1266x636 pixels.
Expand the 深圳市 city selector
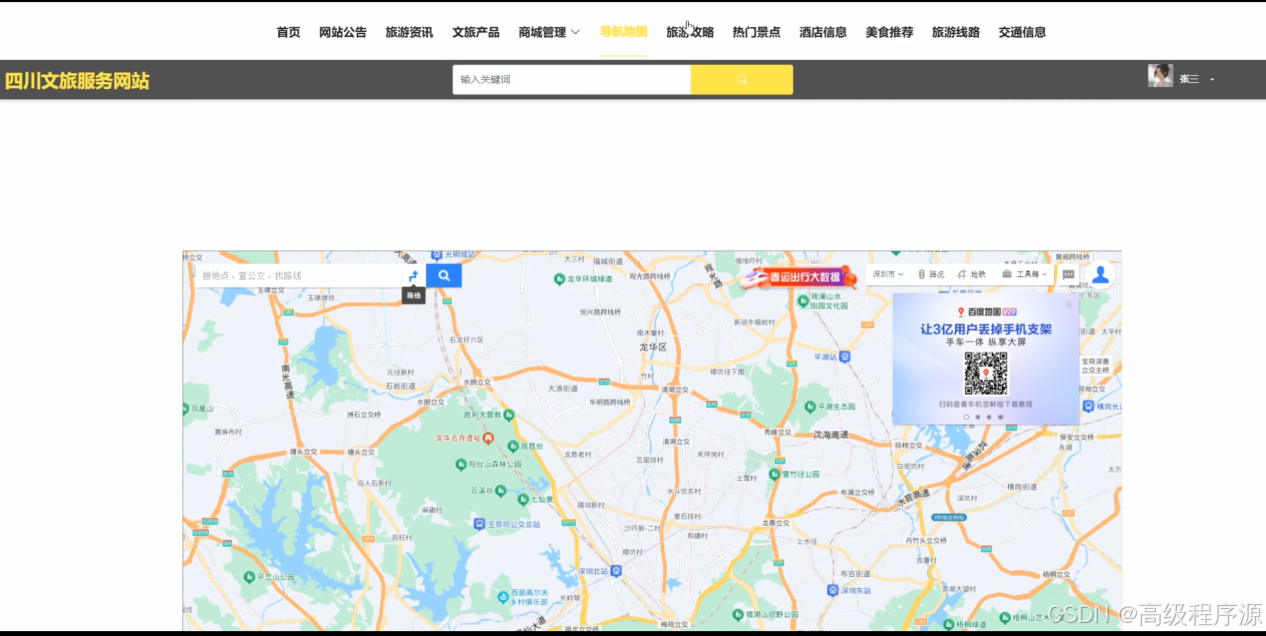[x=887, y=274]
